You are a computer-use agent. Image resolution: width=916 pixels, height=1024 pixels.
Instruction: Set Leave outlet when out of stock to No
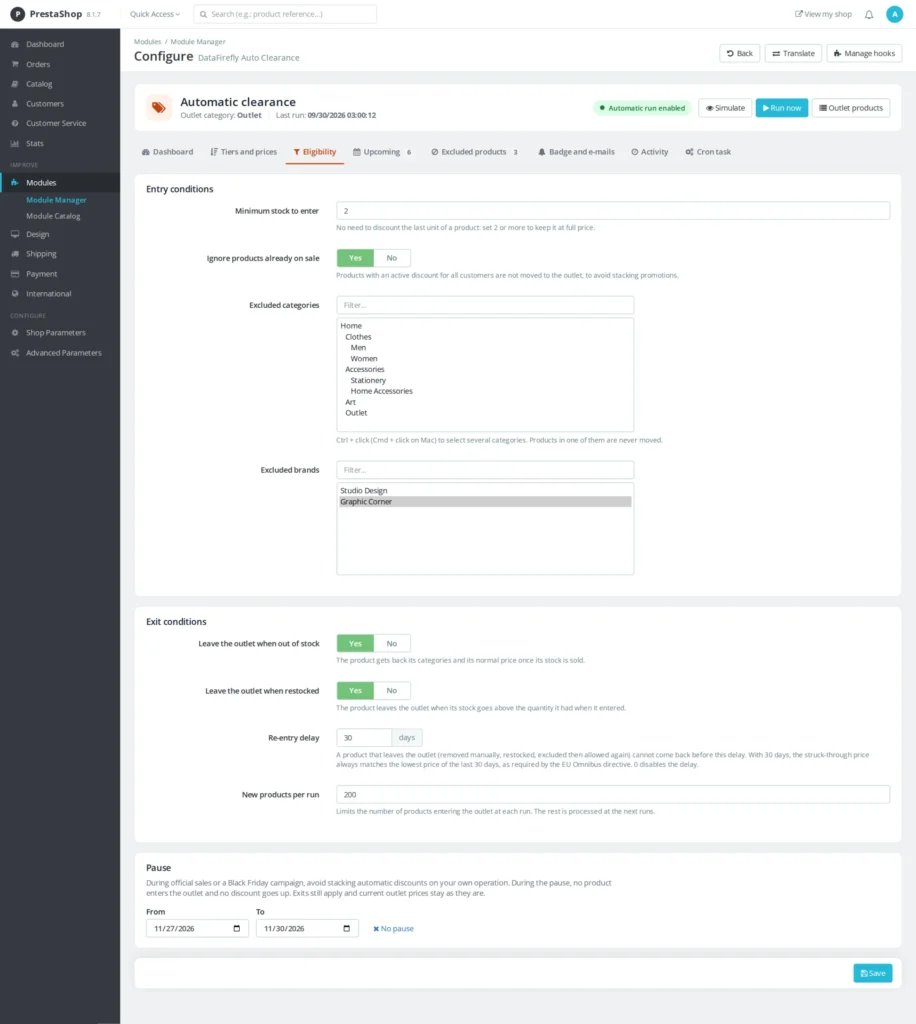(392, 643)
